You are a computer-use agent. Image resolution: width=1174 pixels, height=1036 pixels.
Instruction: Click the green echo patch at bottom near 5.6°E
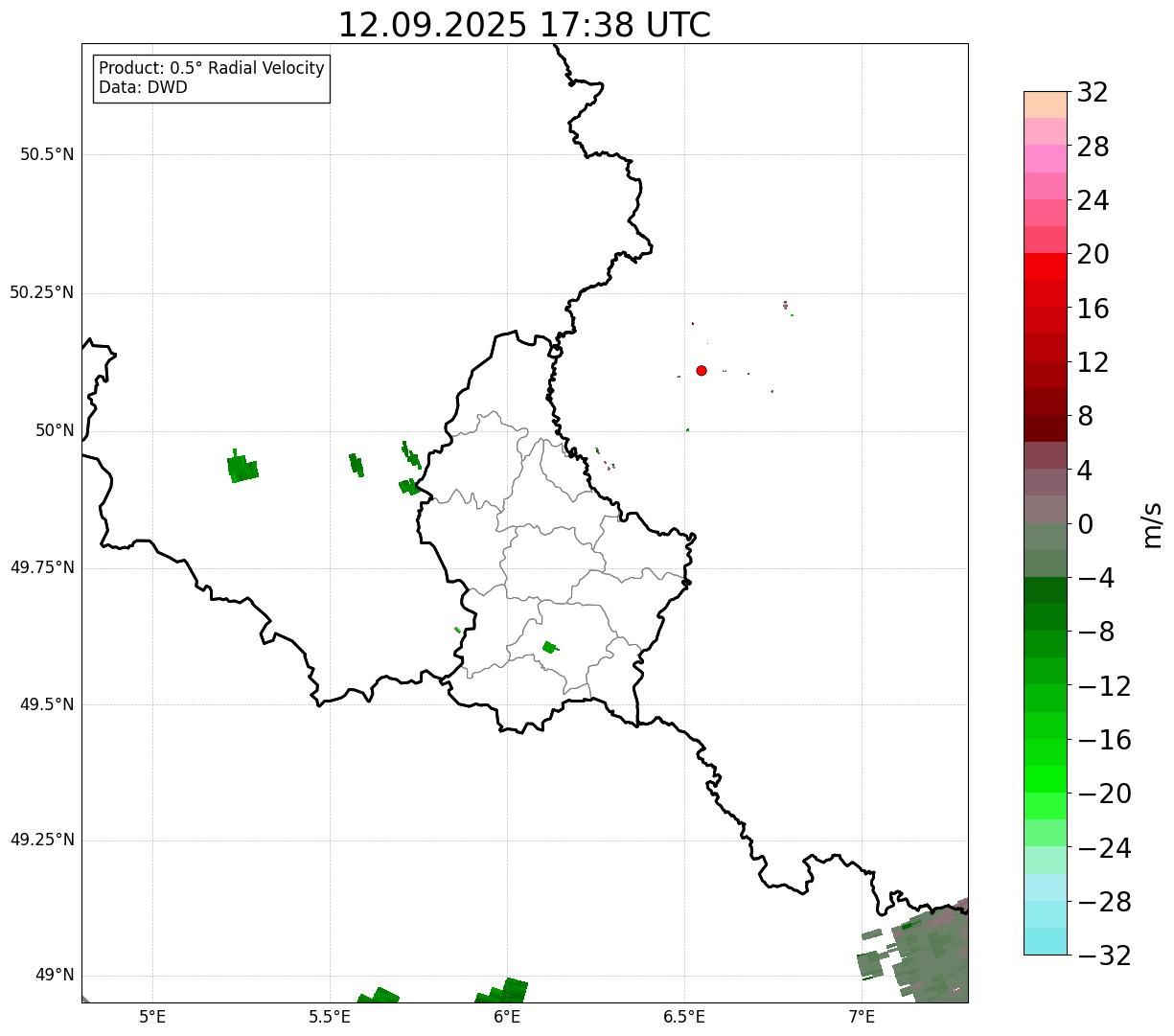coord(379,996)
